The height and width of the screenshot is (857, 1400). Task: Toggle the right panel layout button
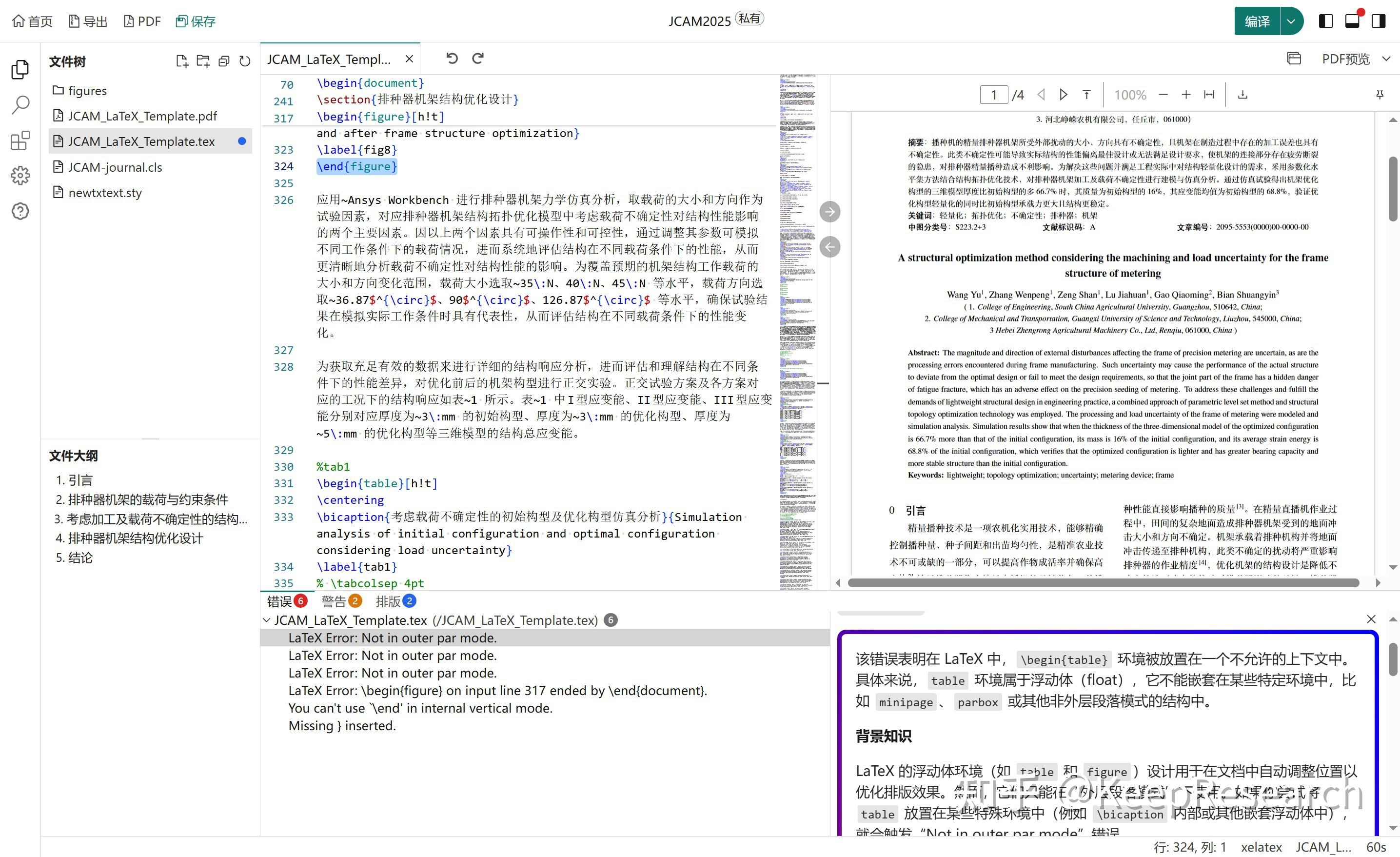[x=1379, y=21]
